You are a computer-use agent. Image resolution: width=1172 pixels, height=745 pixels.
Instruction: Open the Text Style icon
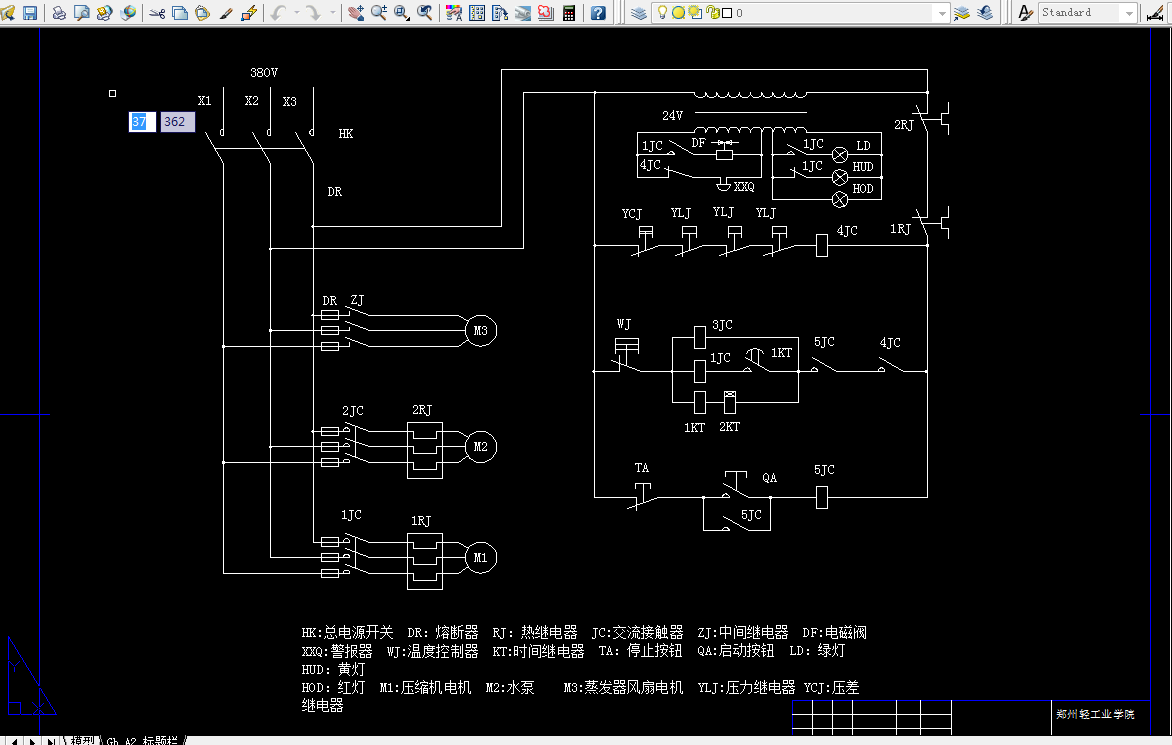[x=1026, y=13]
